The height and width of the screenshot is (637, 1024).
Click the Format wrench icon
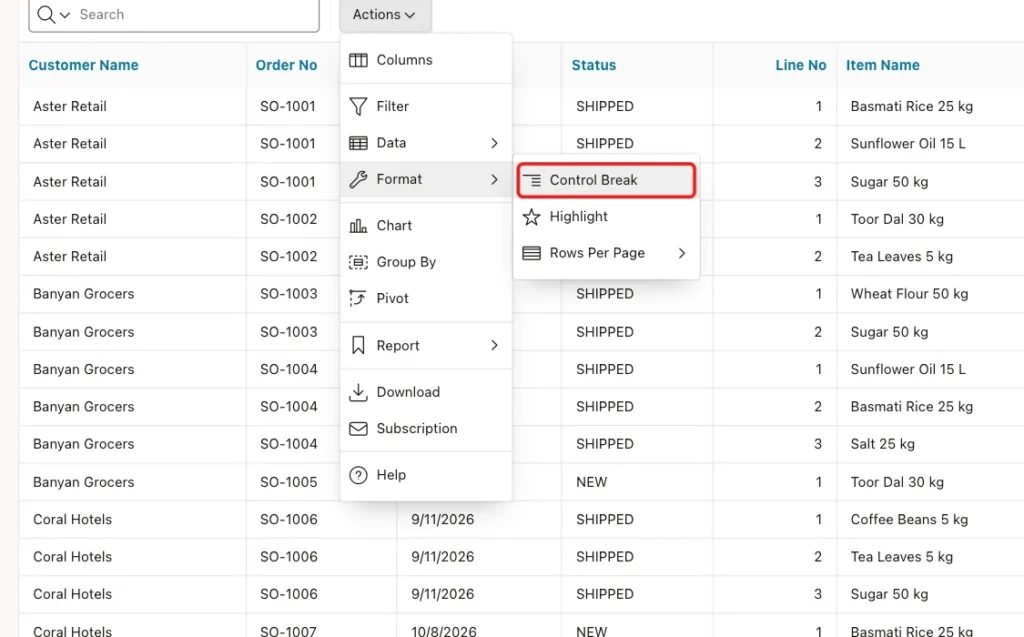pyautogui.click(x=358, y=179)
